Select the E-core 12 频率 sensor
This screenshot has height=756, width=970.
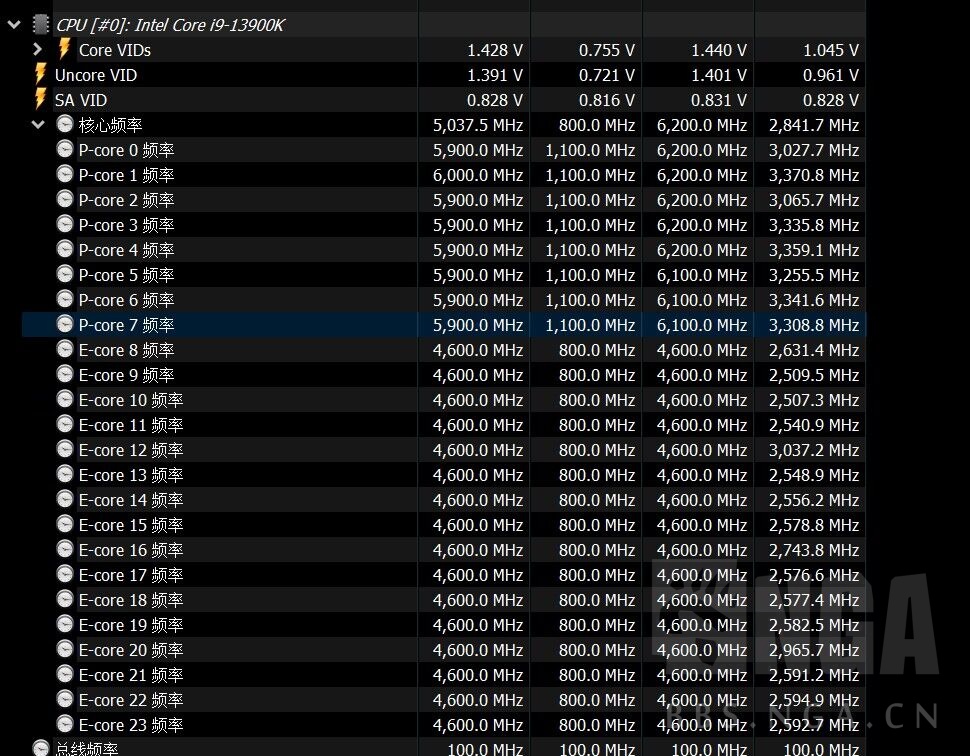tap(130, 450)
